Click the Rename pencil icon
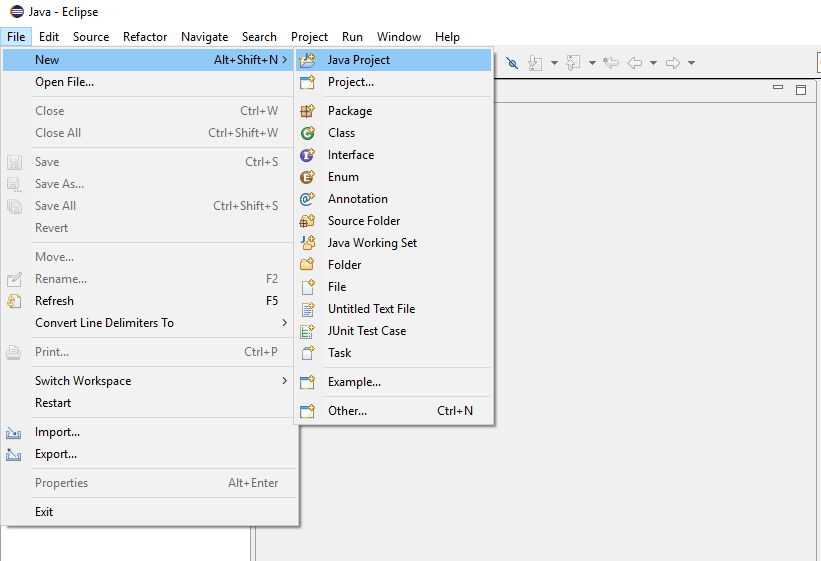This screenshot has width=821, height=561. [14, 279]
